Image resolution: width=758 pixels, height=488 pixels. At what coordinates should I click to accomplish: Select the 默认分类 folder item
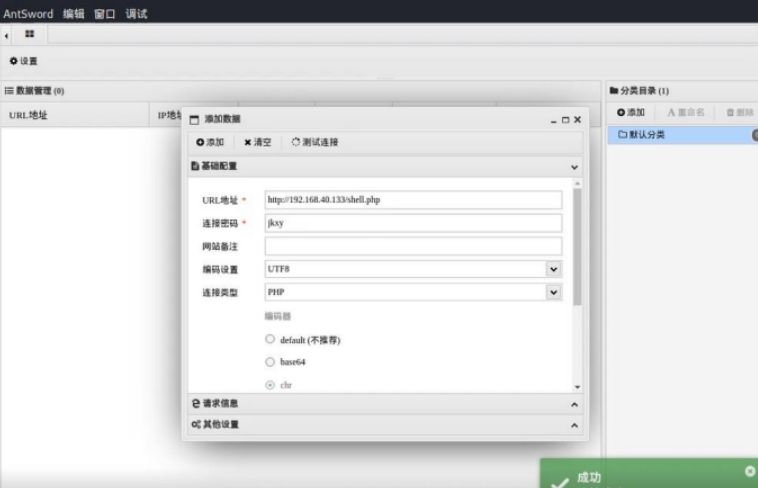(x=683, y=134)
